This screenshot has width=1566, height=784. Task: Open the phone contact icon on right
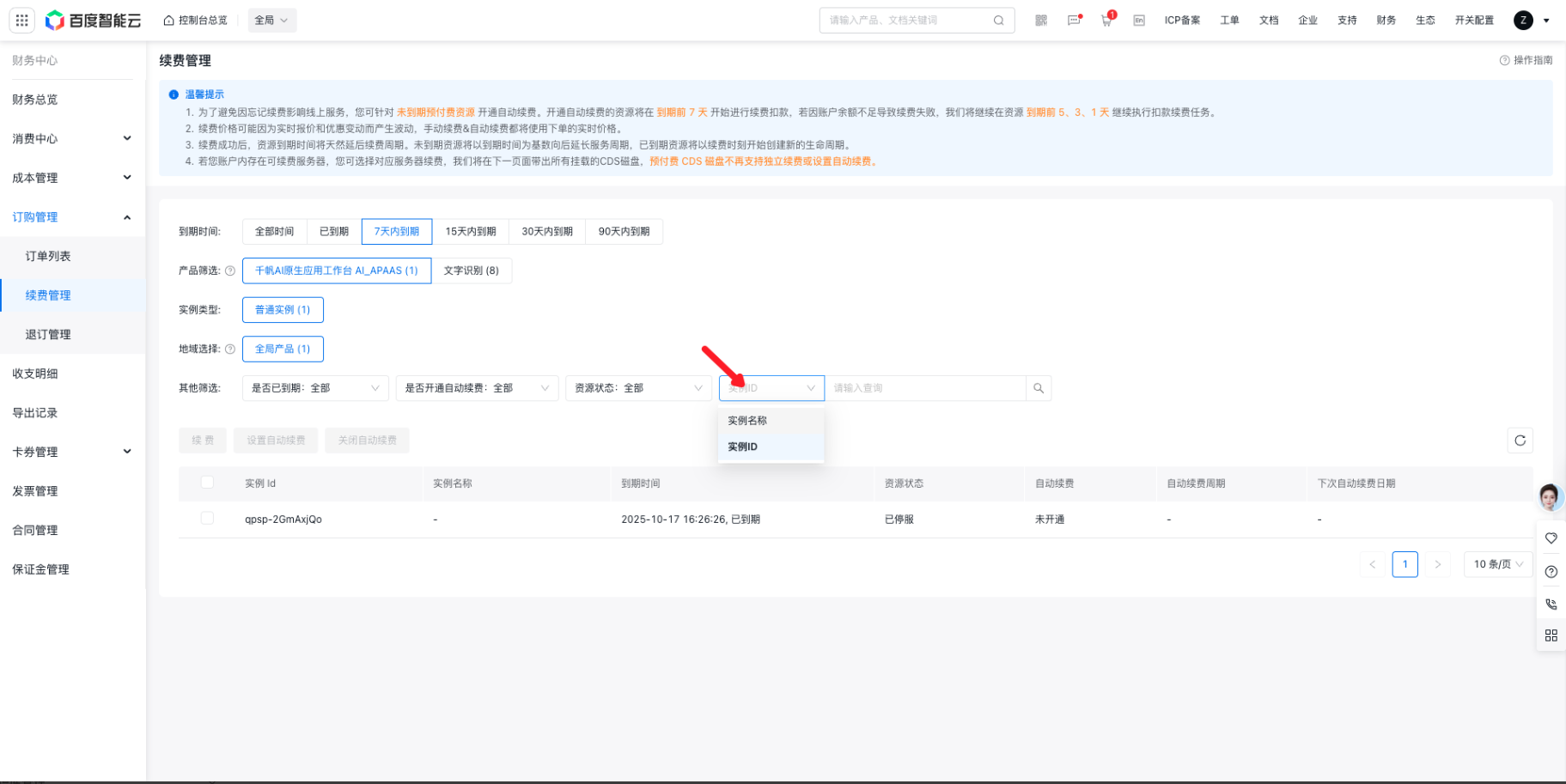tap(1551, 604)
